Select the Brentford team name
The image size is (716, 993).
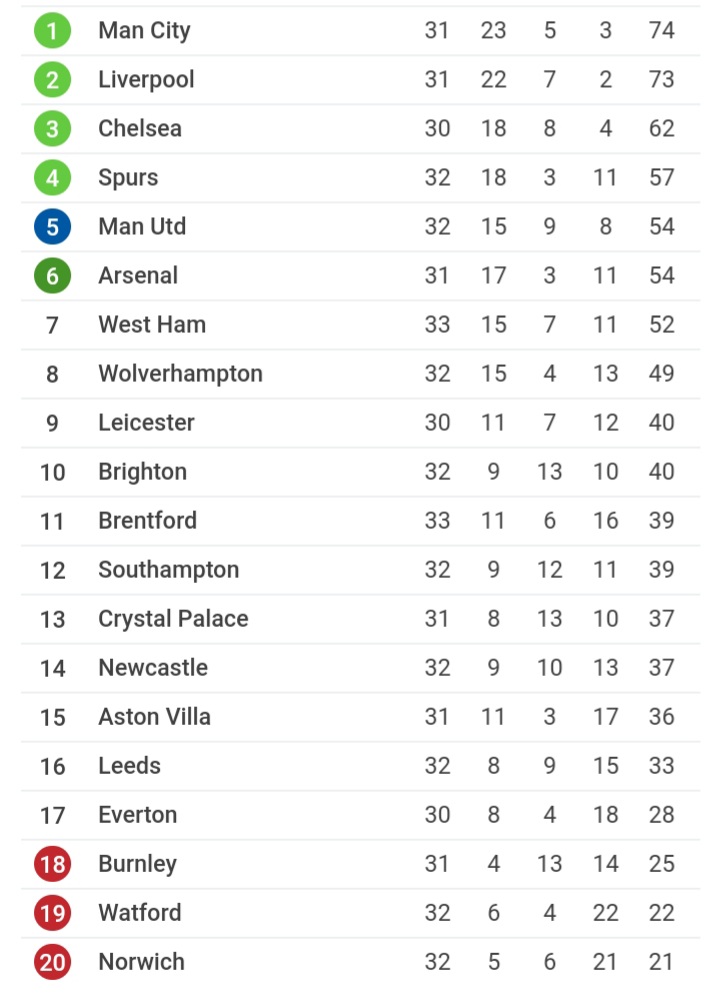(148, 521)
